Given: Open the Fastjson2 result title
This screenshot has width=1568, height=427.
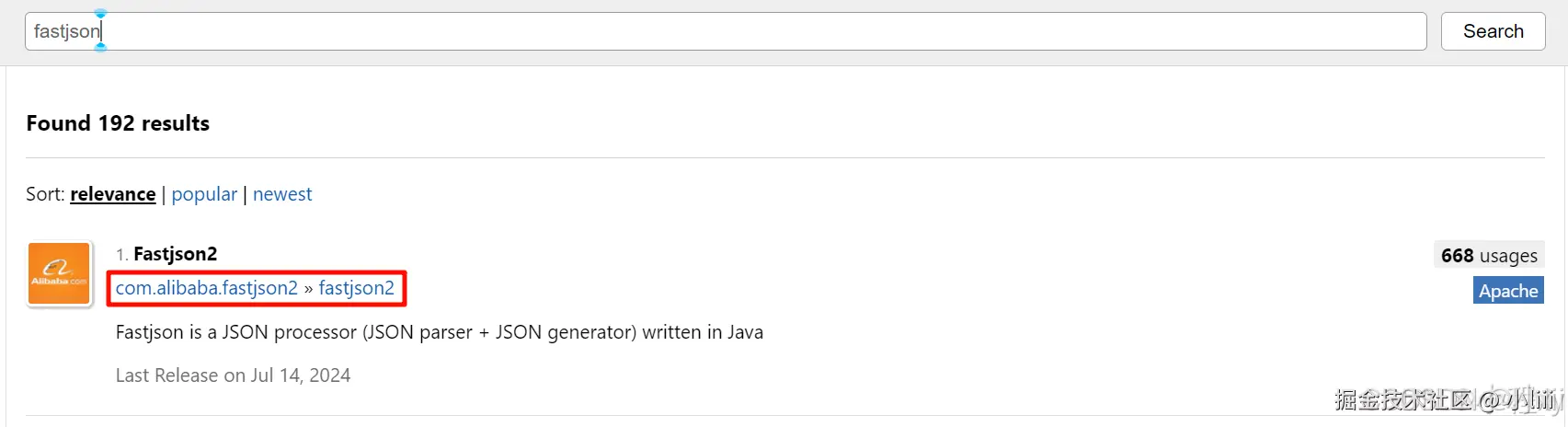Looking at the screenshot, I should (x=176, y=254).
